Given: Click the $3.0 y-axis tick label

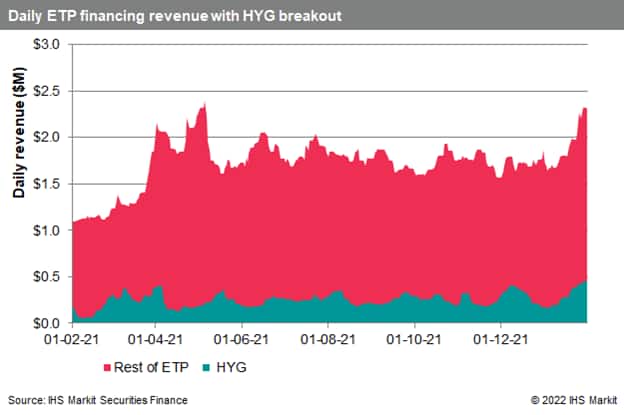Looking at the screenshot, I should (x=50, y=45).
